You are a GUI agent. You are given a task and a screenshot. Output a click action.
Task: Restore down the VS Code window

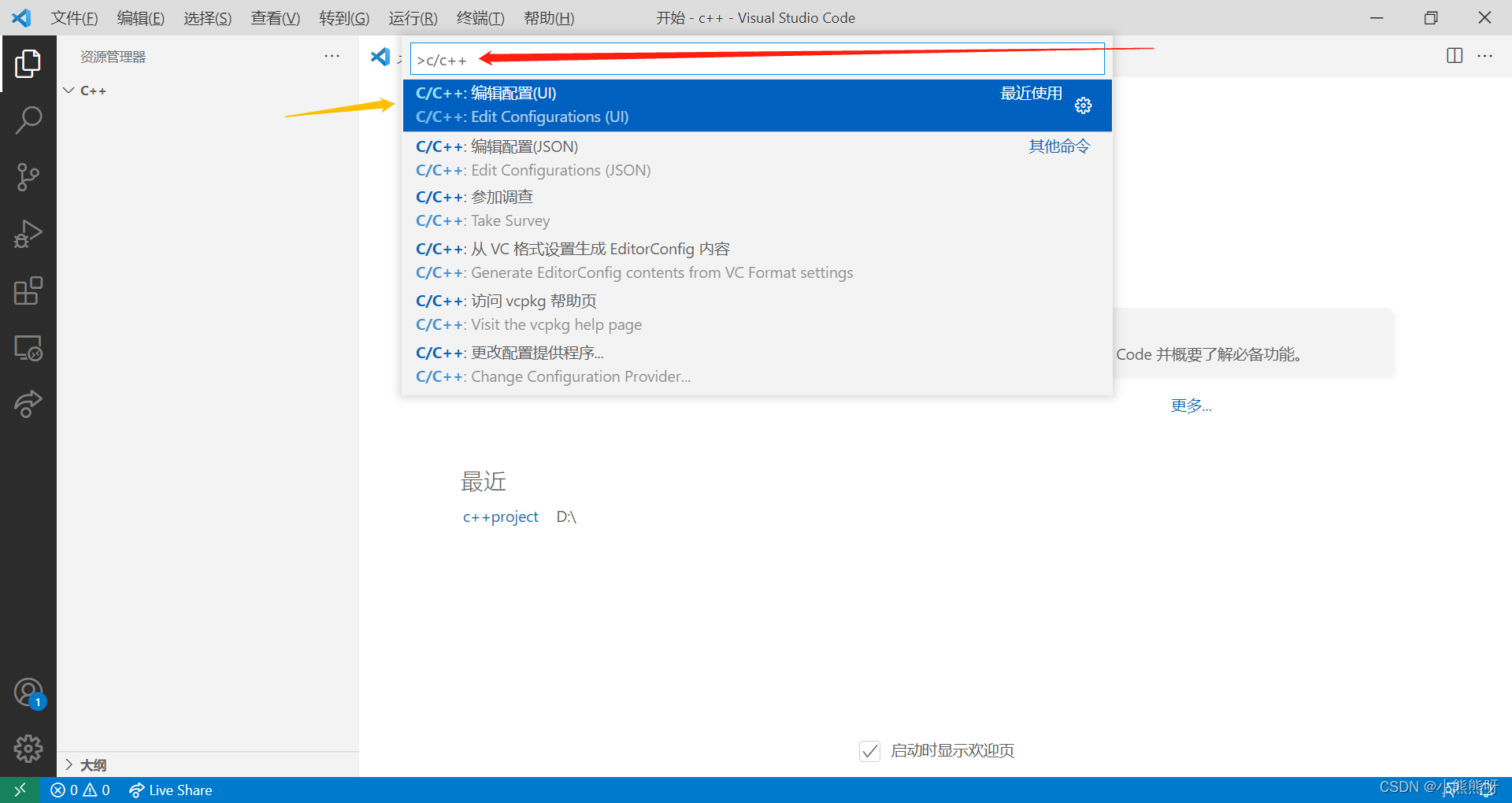pos(1431,17)
